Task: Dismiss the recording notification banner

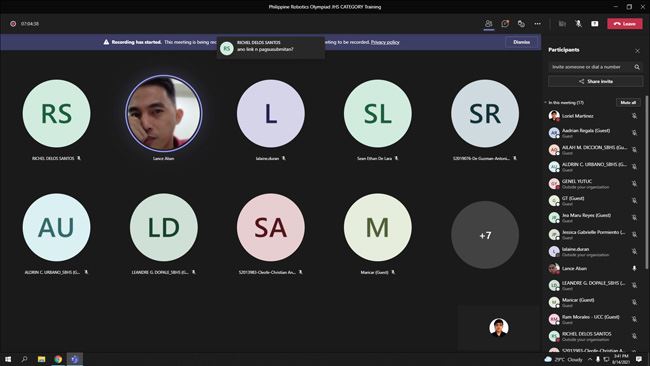Action: (x=521, y=42)
